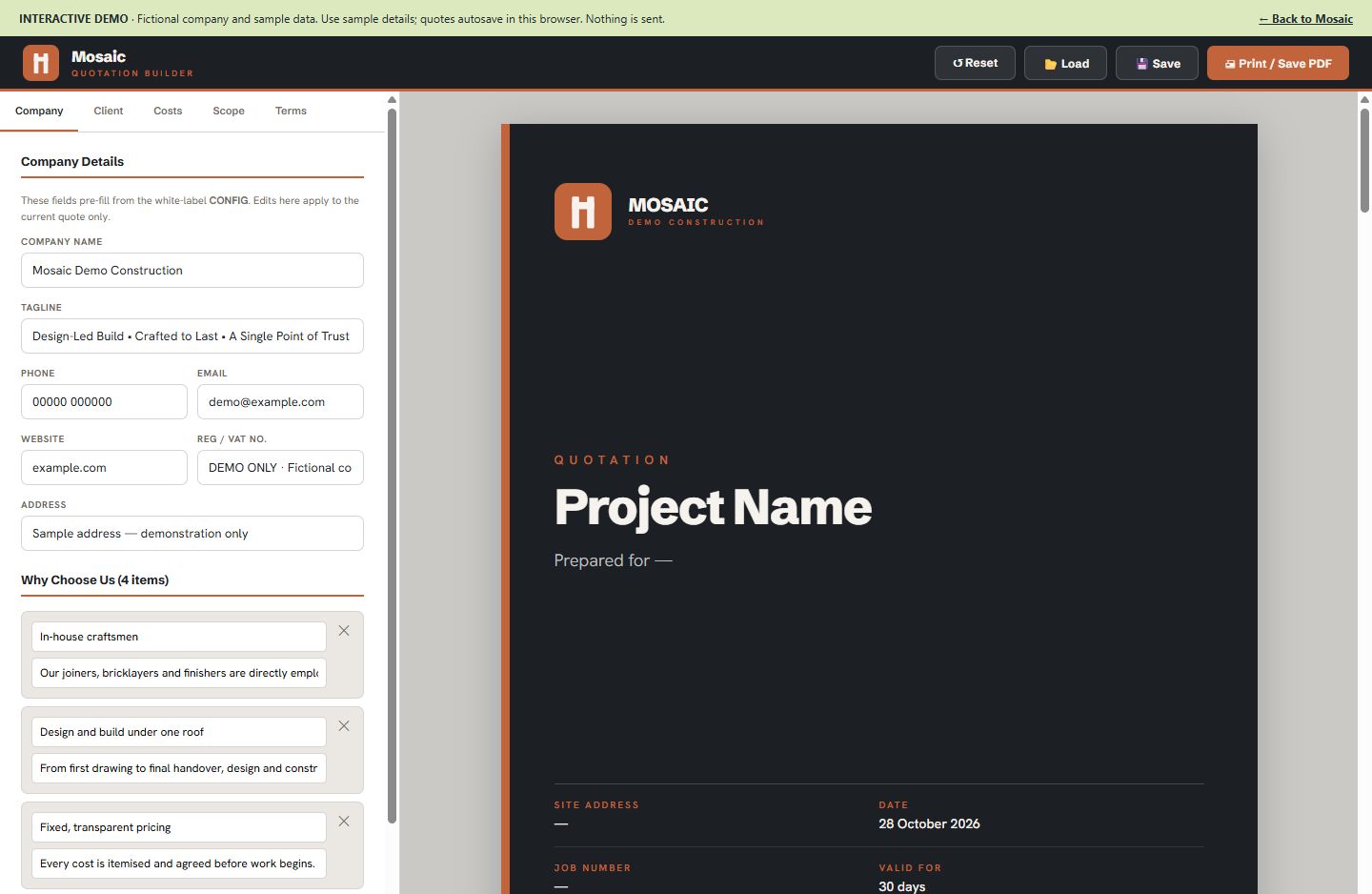This screenshot has height=894, width=1372.
Task: Reset the quotation
Action: (975, 63)
